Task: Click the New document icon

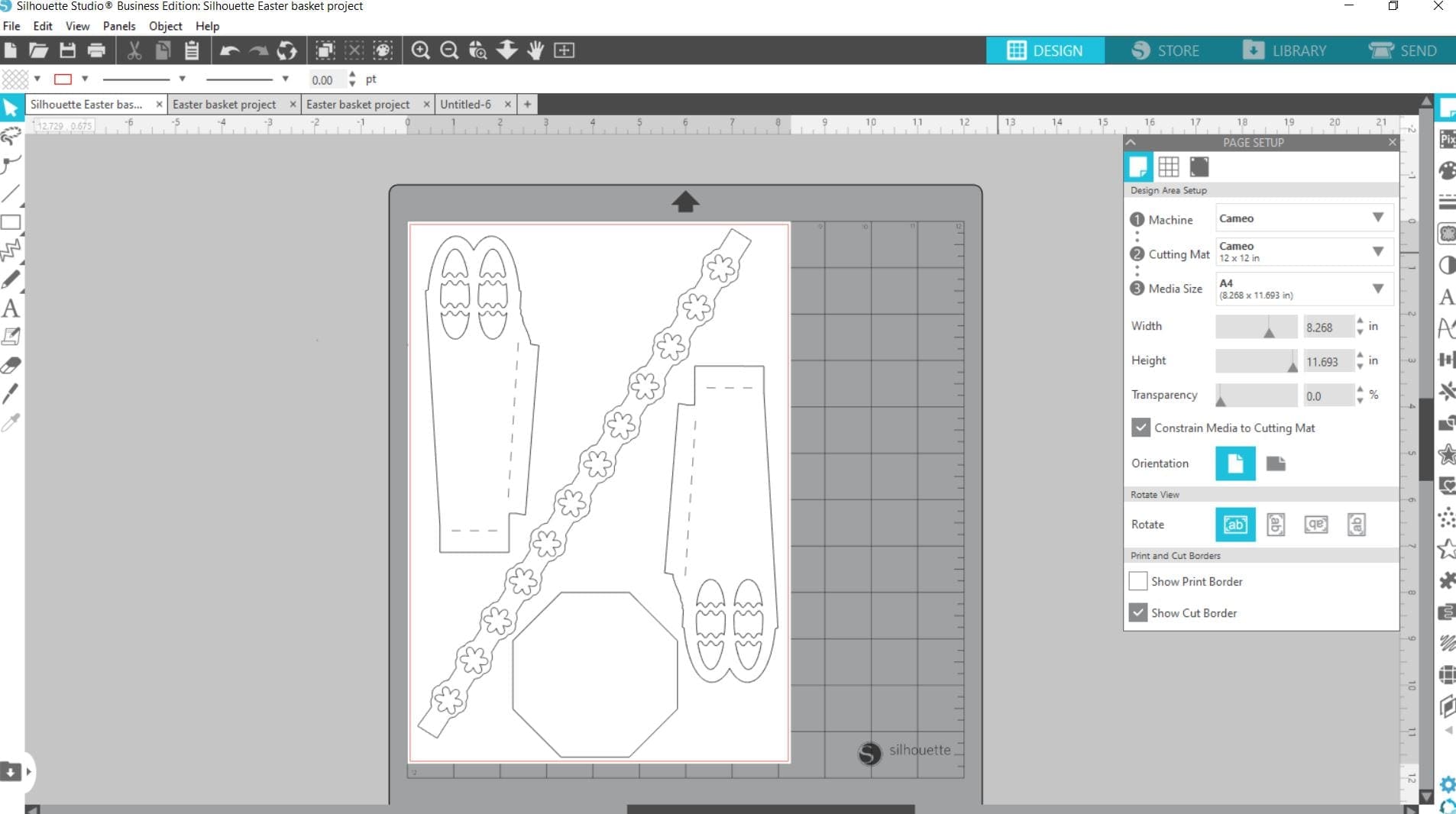Action: 11,50
